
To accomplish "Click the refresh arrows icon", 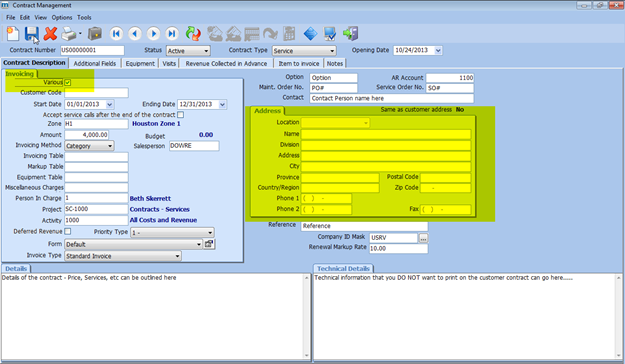I will pos(193,34).
